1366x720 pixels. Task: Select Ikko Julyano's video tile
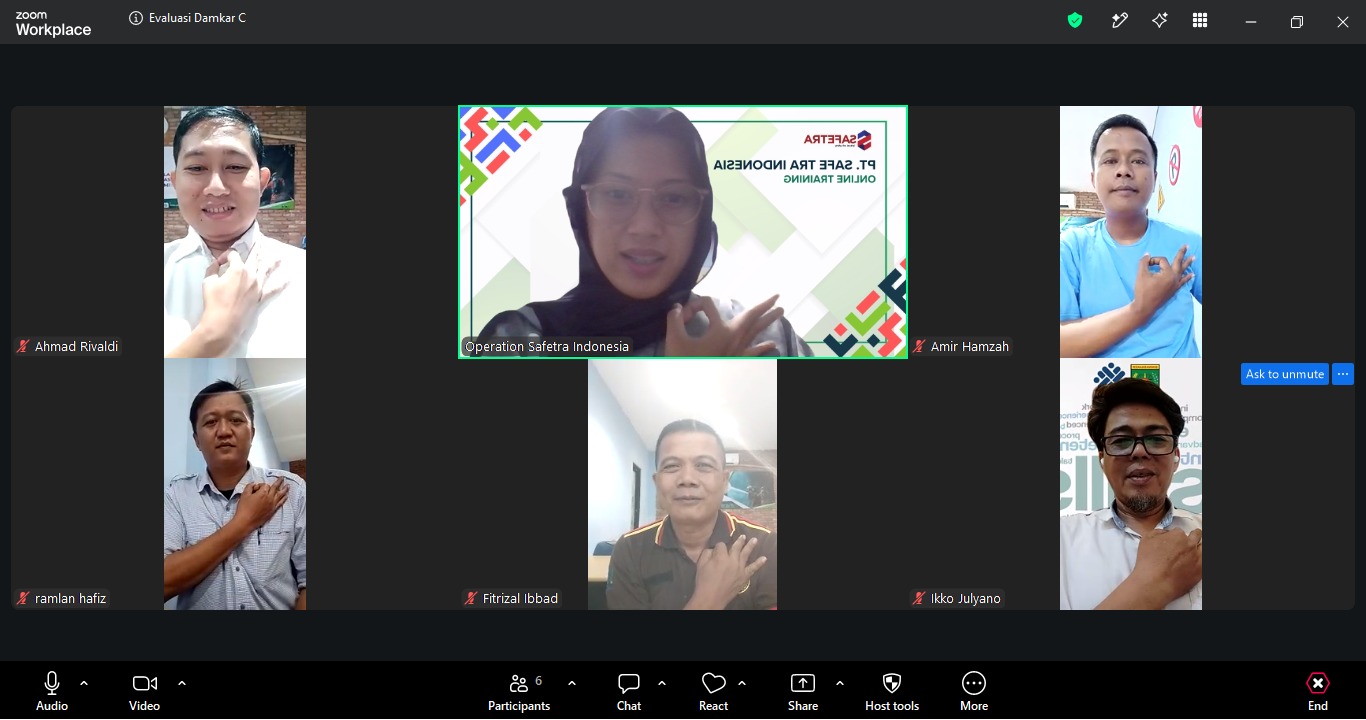tap(1131, 484)
